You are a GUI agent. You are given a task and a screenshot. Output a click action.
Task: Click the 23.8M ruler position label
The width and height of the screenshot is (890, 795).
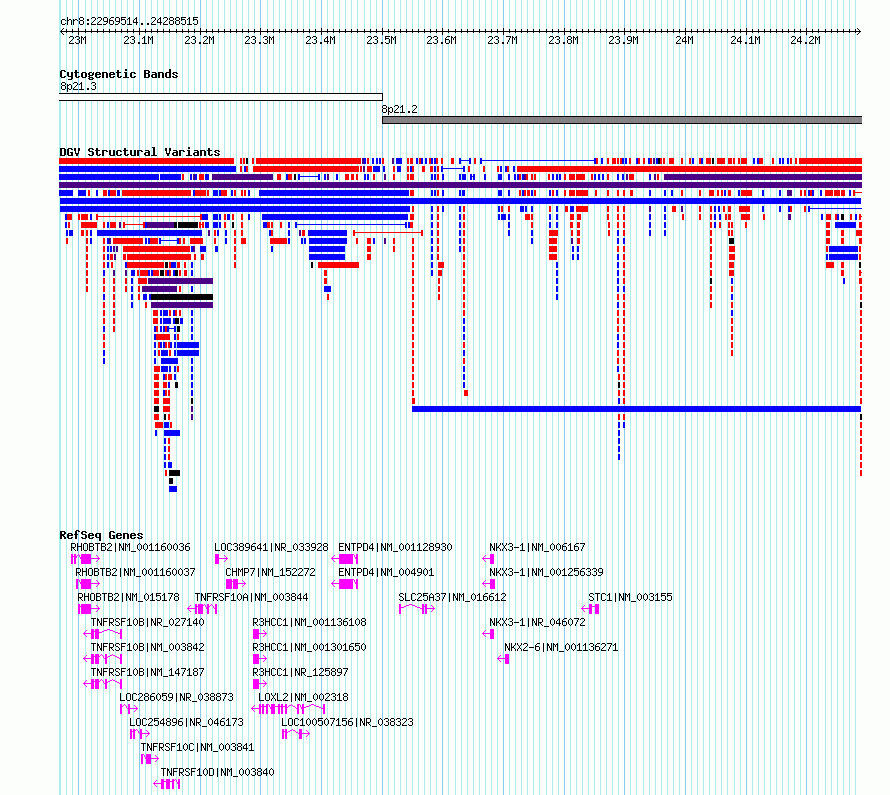(563, 40)
